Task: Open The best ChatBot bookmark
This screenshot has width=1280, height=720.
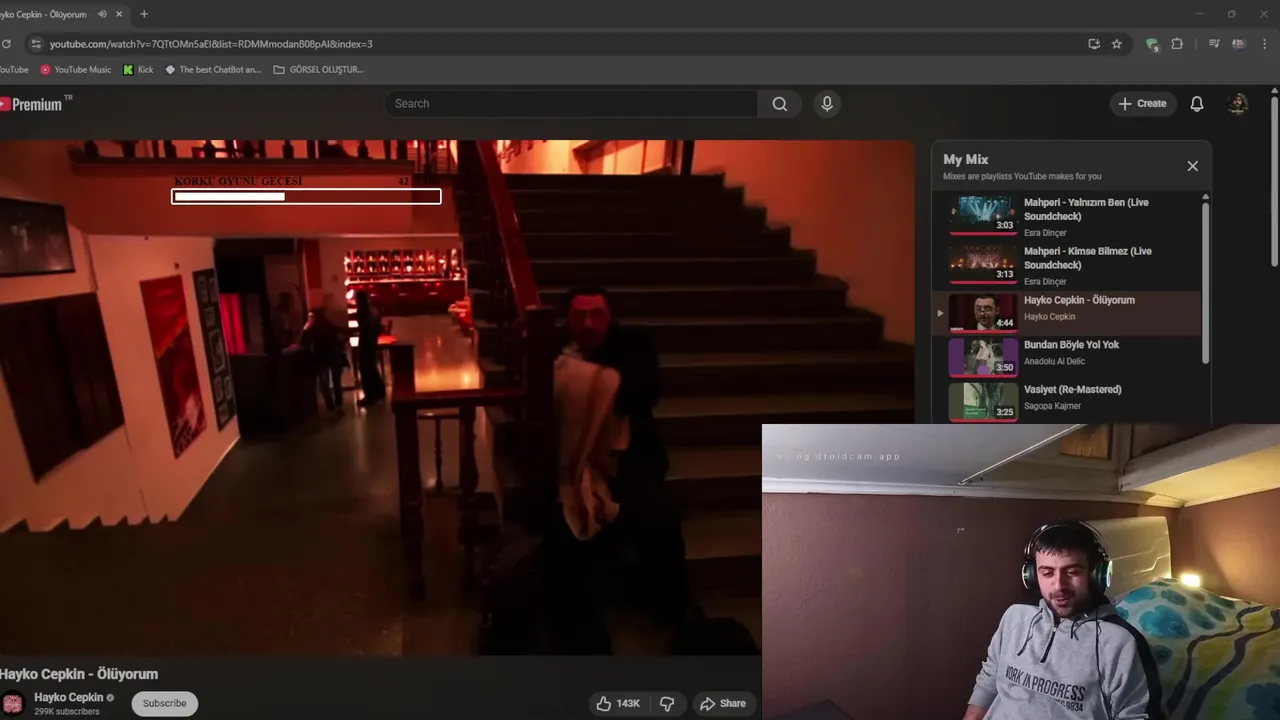Action: (x=213, y=70)
